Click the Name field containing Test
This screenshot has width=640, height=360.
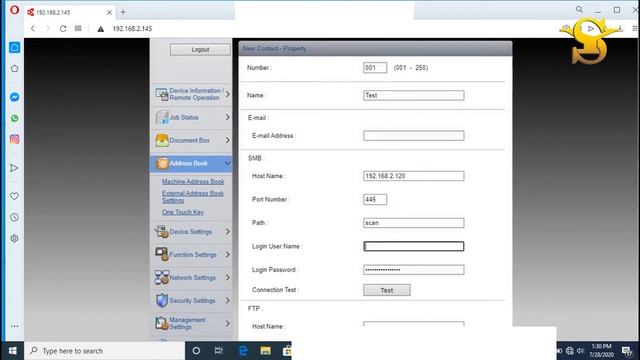[413, 95]
